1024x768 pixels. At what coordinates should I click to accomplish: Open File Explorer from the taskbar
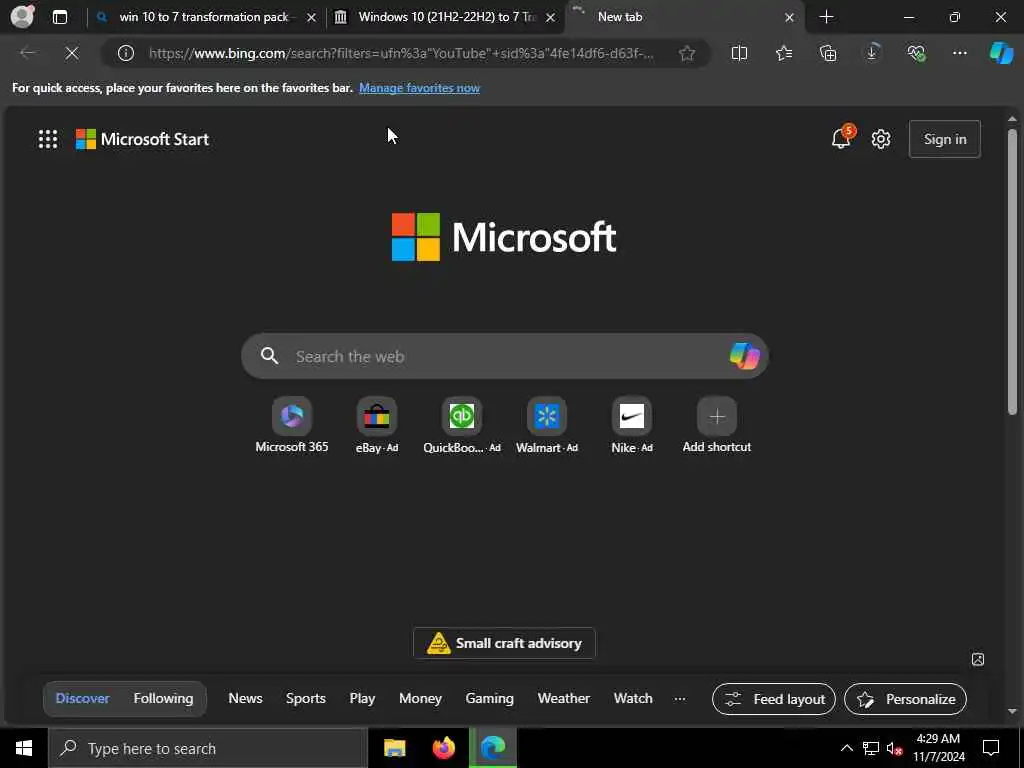click(394, 748)
